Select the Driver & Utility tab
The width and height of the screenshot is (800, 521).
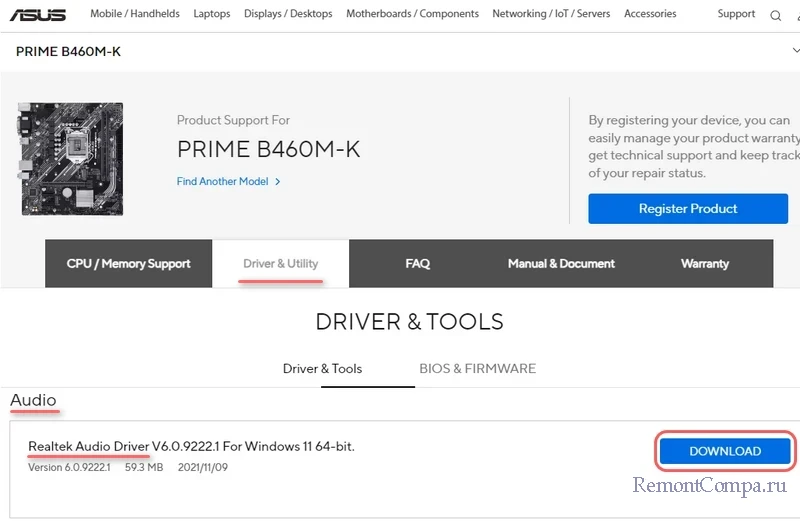(281, 264)
